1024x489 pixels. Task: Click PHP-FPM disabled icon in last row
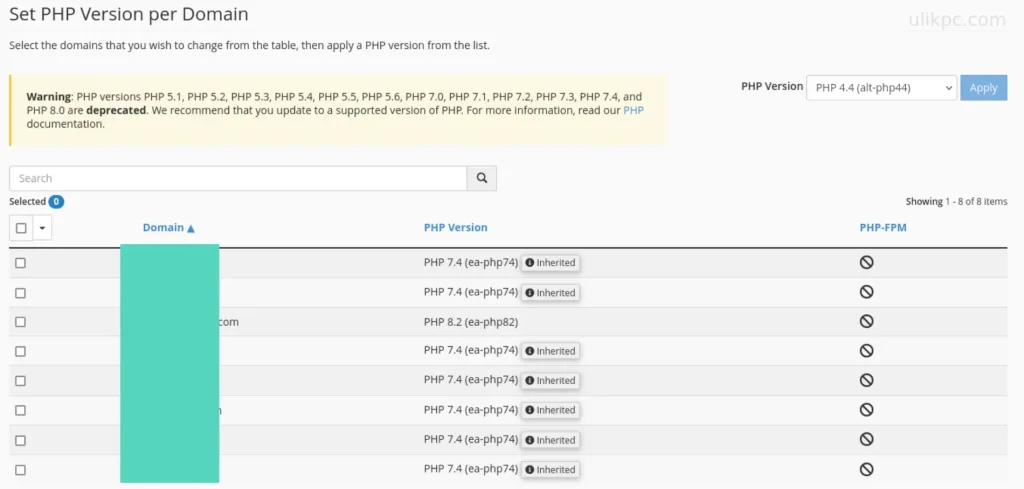tap(866, 469)
